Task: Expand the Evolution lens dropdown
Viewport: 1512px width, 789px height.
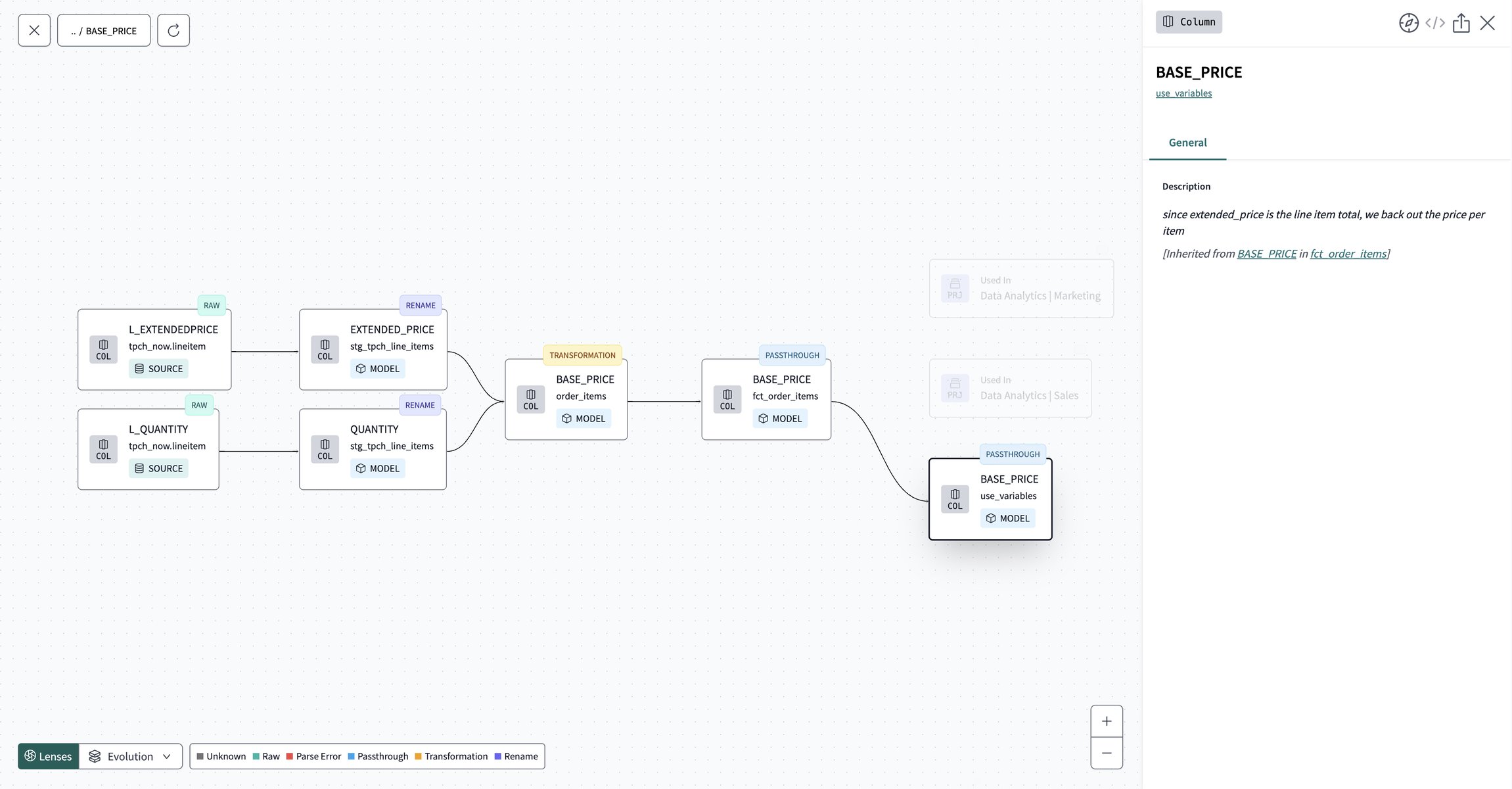Action: 168,756
